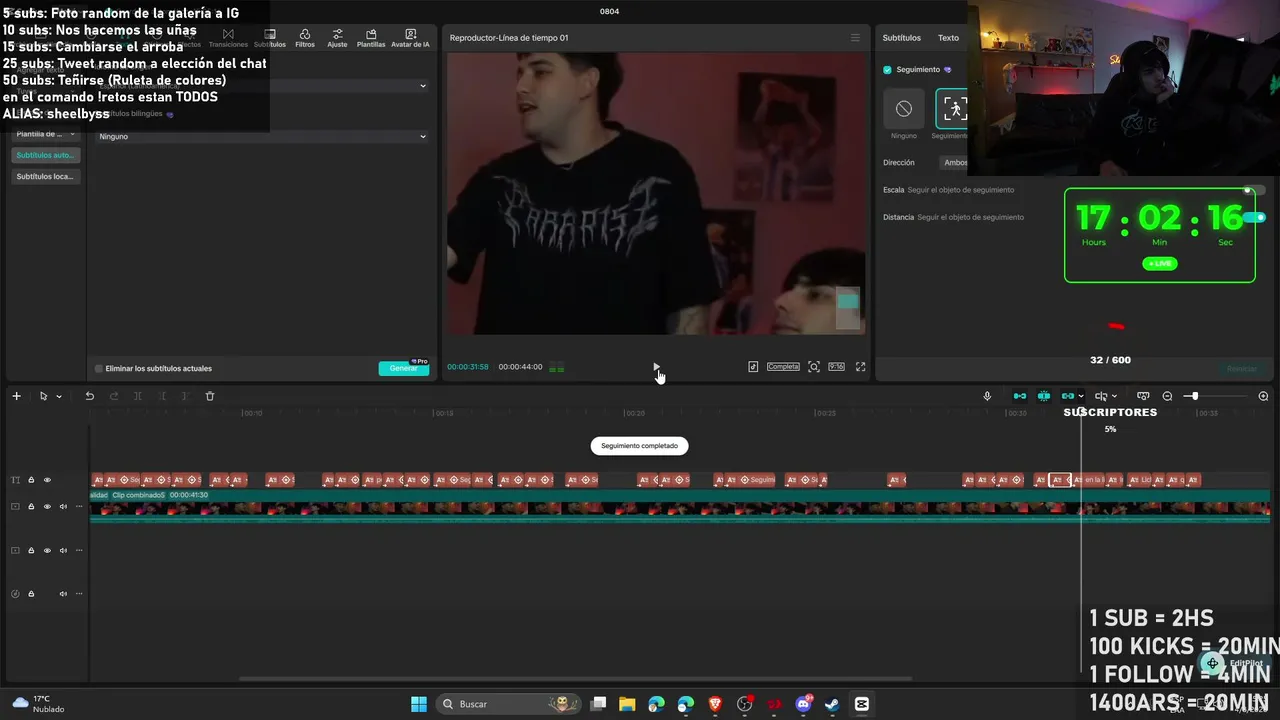Click the Clip combinado video clip label
1280x720 pixels.
click(x=138, y=495)
